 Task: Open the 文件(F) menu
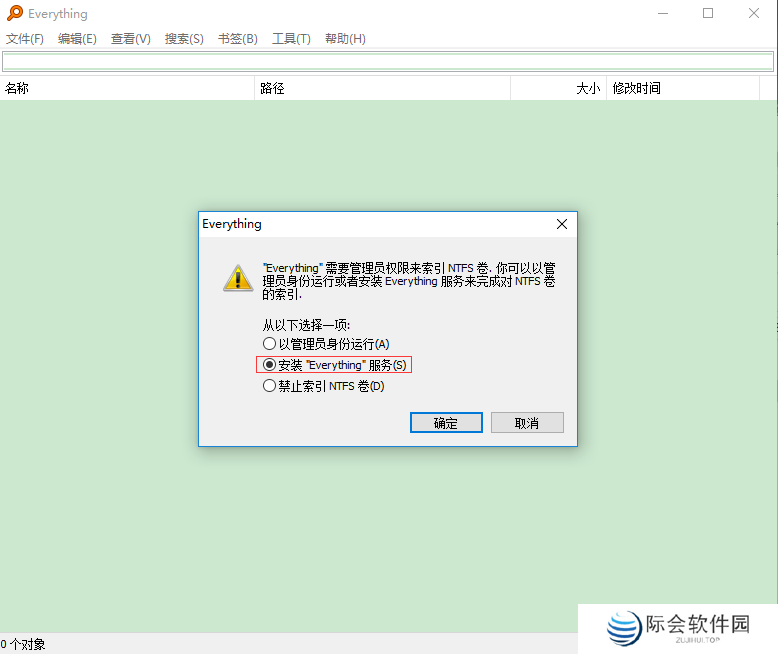pos(25,39)
